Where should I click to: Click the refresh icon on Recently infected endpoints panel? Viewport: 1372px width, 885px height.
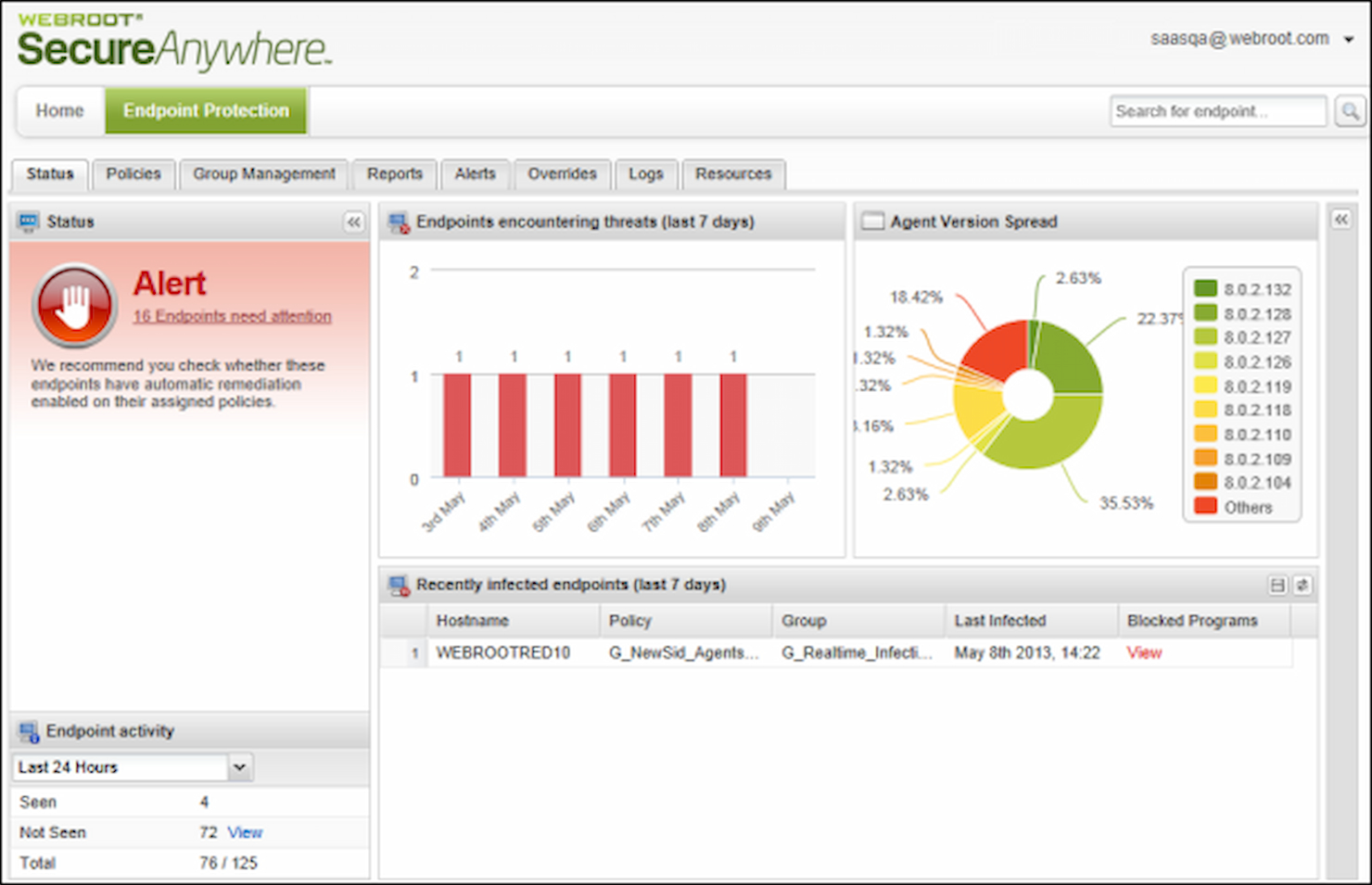(1302, 585)
